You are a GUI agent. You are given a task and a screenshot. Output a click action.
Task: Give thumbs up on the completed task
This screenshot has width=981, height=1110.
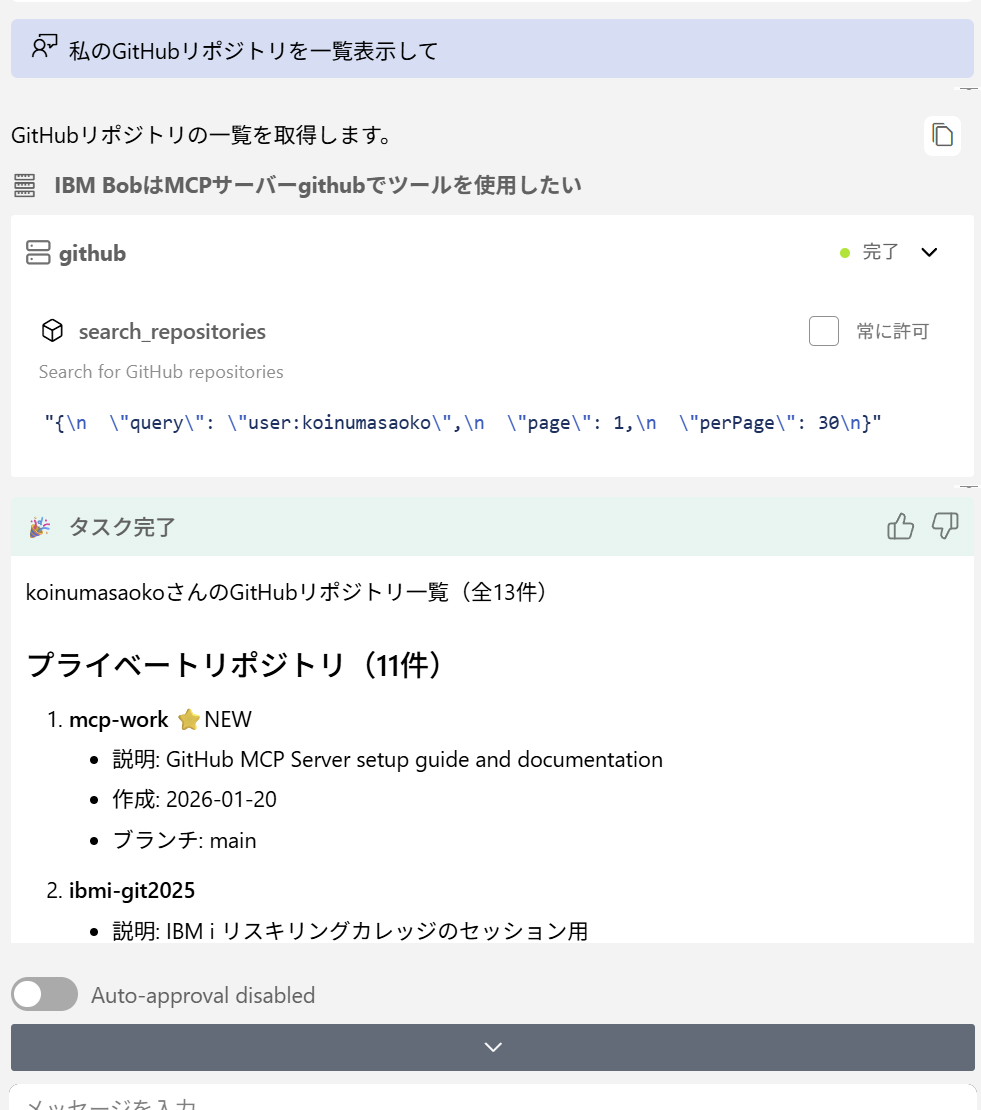click(x=899, y=526)
